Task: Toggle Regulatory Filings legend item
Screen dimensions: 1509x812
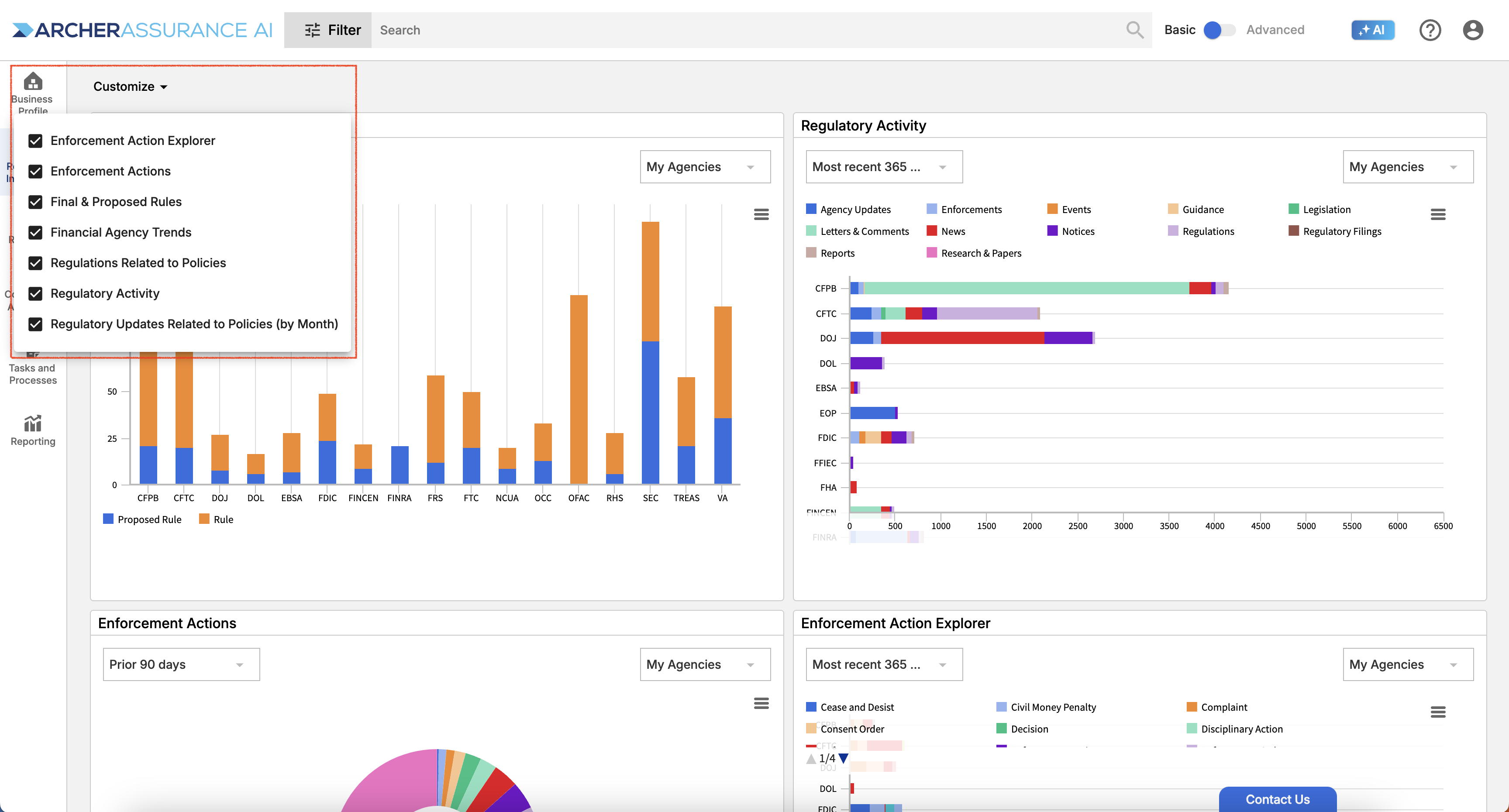Action: point(1334,231)
